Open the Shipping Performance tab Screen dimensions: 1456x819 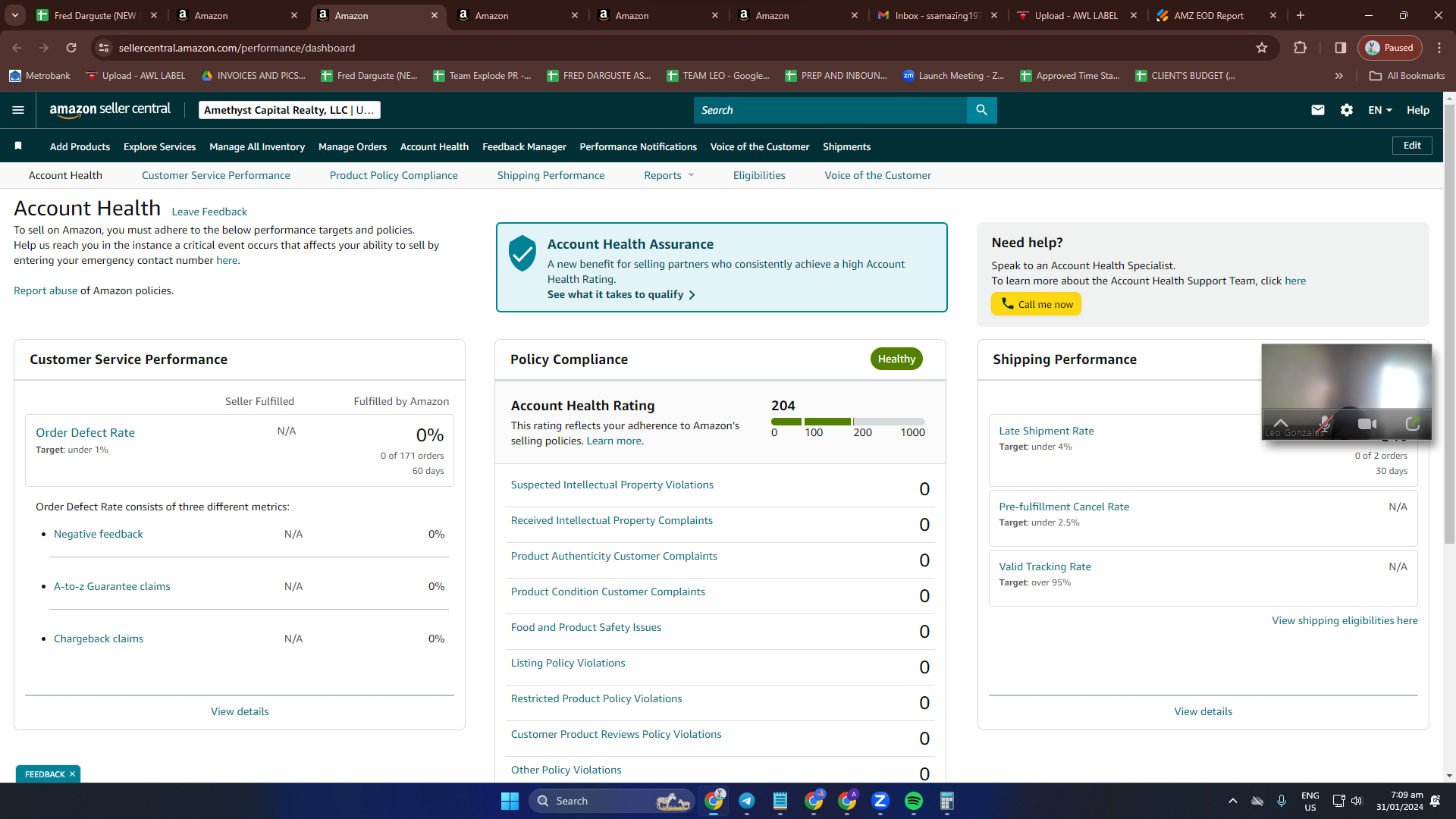click(x=551, y=175)
